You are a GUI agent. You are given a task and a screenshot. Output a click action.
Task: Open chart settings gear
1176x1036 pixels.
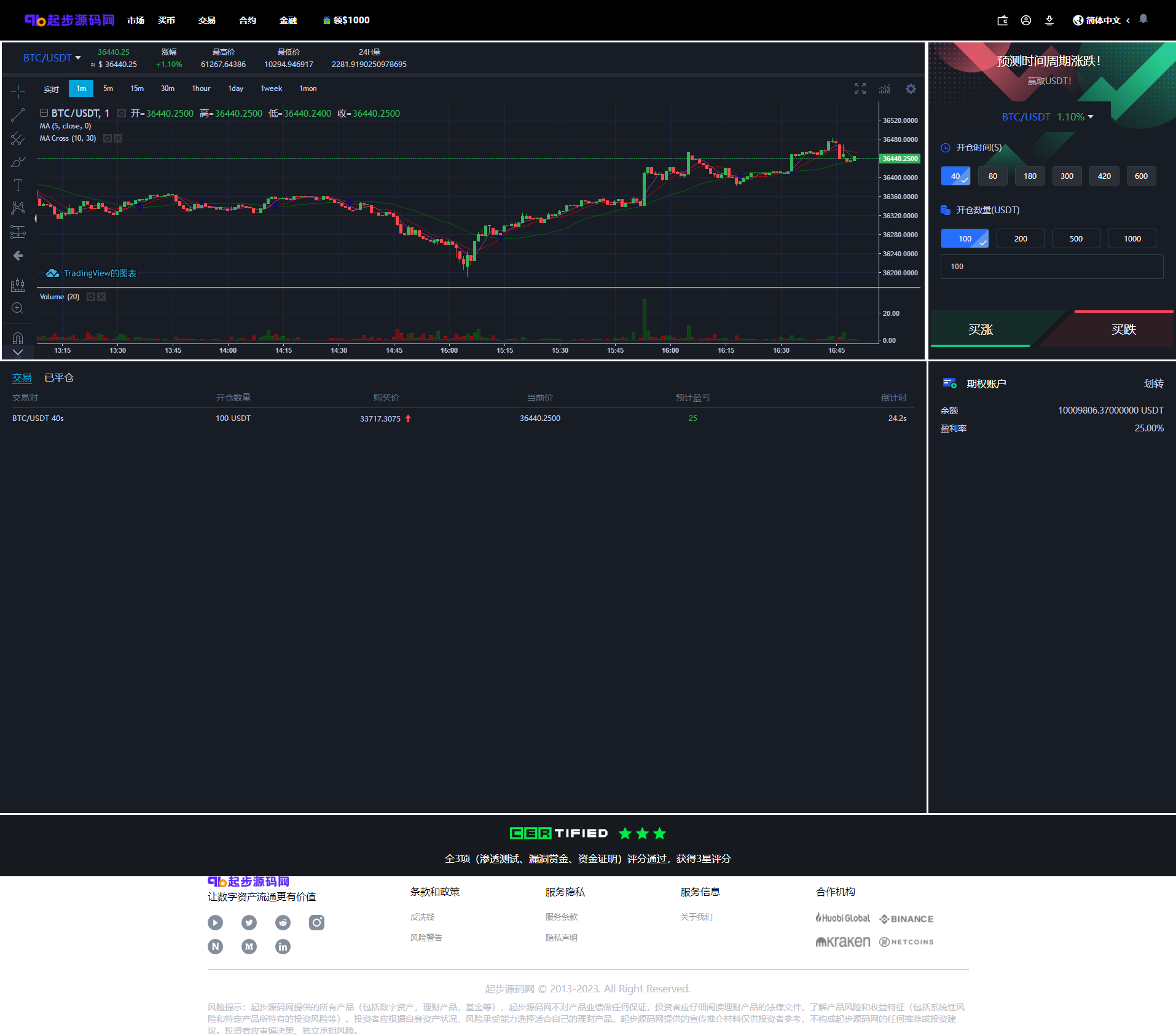click(911, 88)
